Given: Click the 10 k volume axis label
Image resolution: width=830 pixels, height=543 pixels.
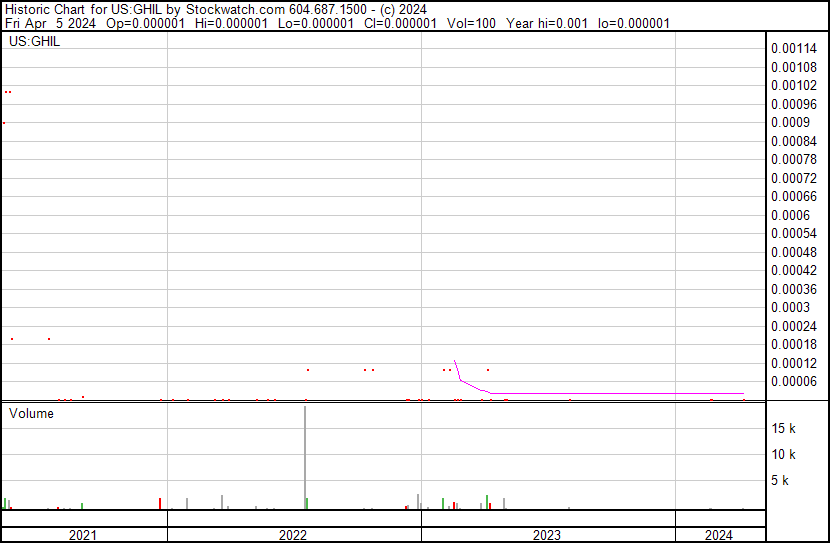Looking at the screenshot, I should 783,454.
